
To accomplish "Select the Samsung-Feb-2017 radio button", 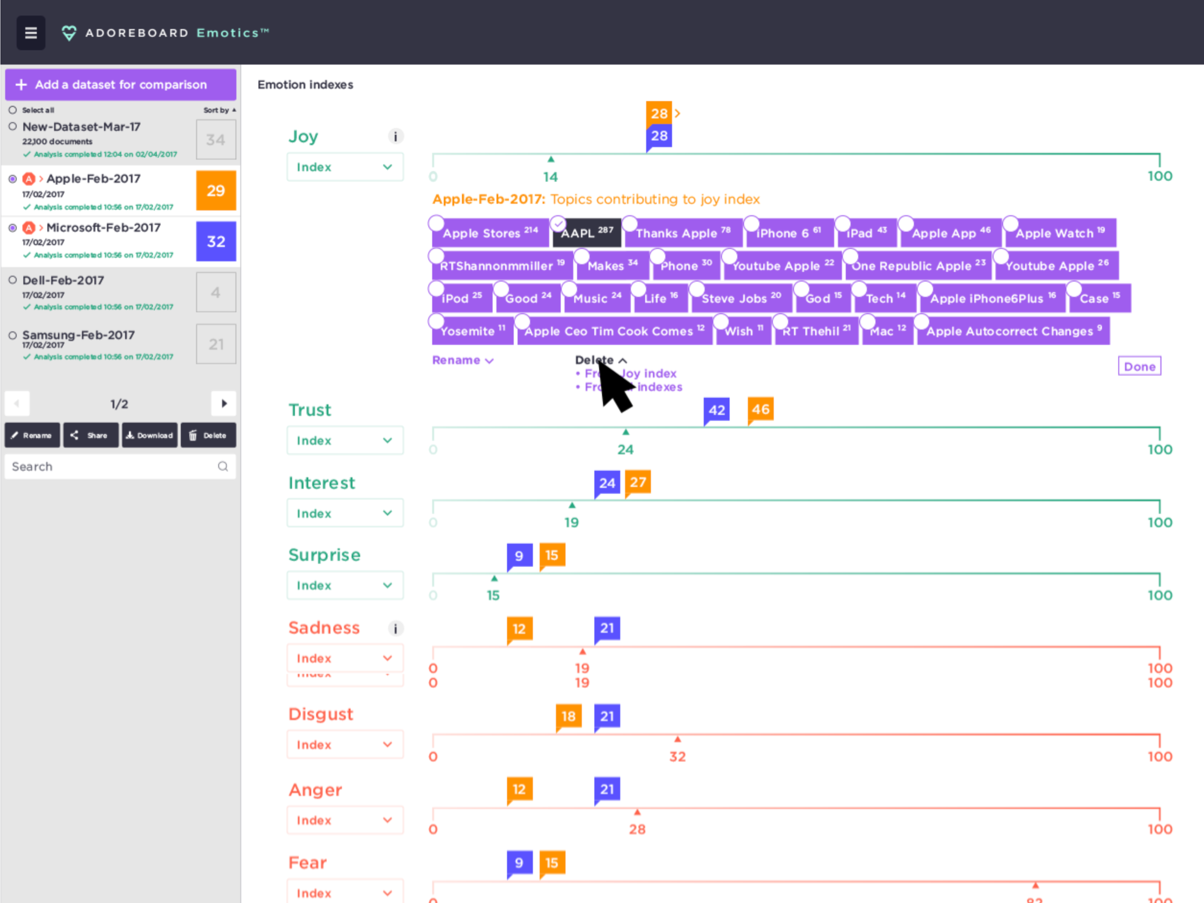I will [x=13, y=335].
